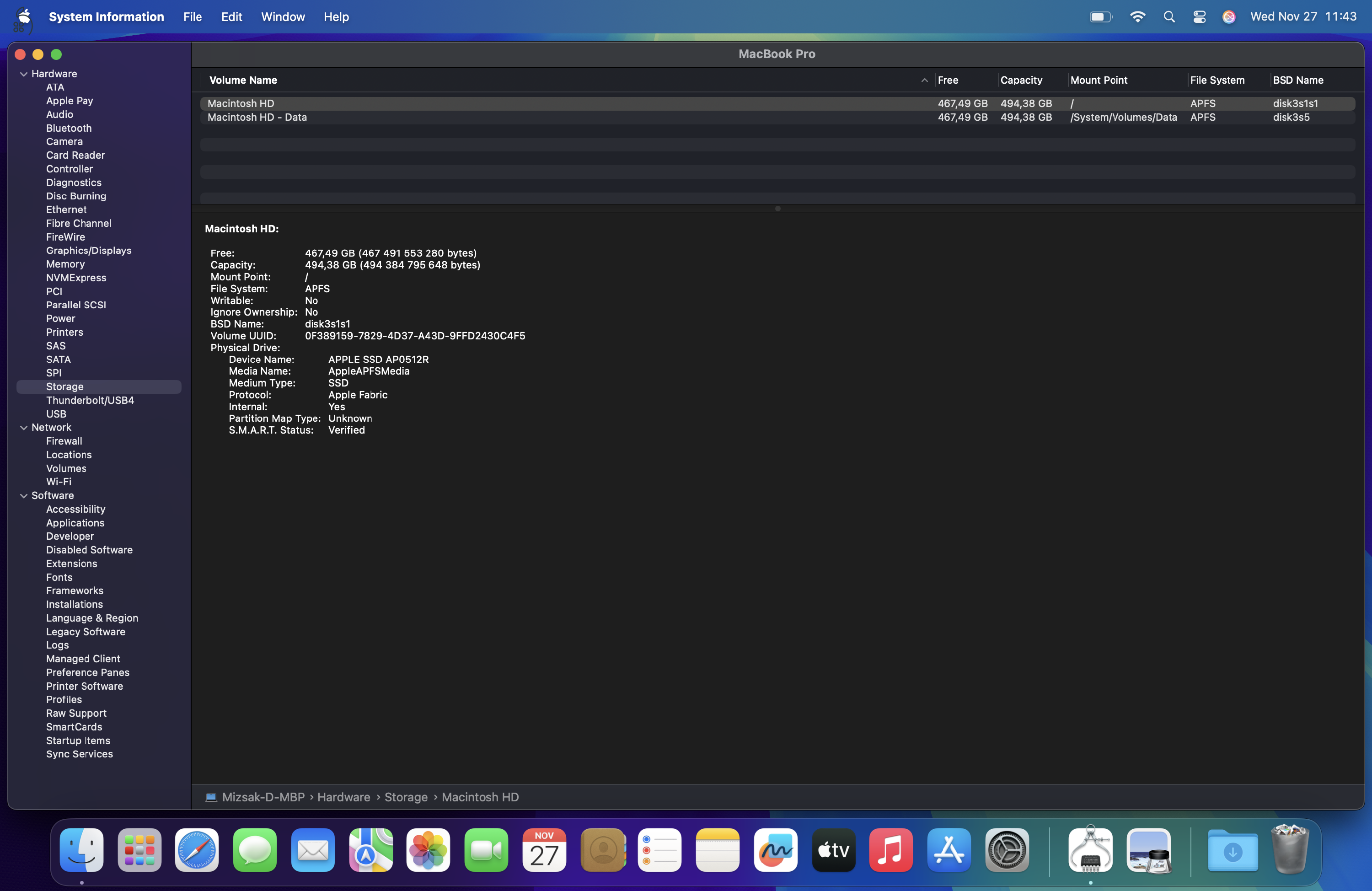Open Photos app in the Dock
Viewport: 1372px width, 891px height.
coord(429,849)
